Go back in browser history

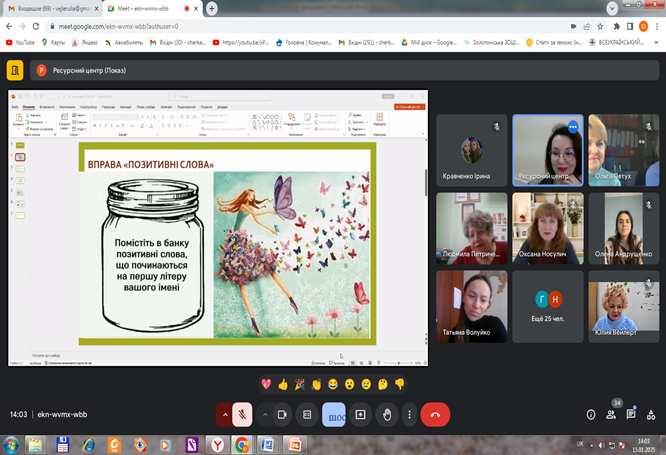[9, 26]
